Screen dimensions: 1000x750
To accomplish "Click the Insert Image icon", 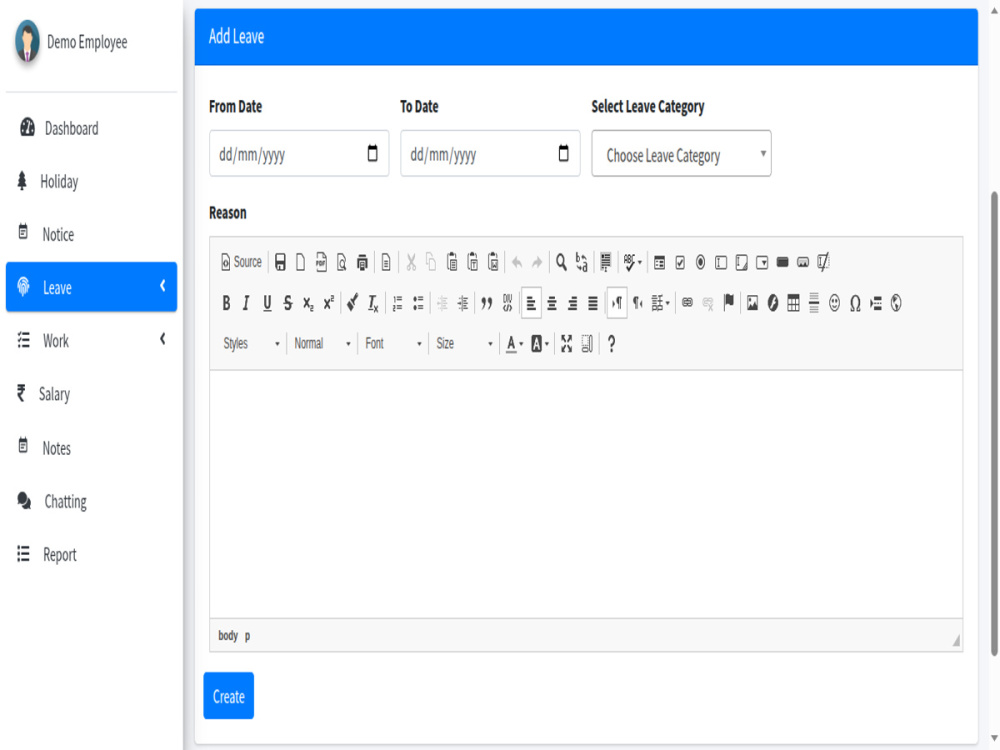I will 753,304.
